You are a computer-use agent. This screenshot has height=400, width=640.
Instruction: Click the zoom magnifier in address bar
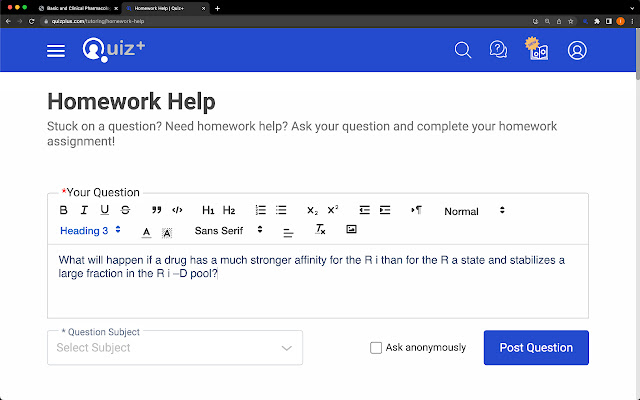547,21
